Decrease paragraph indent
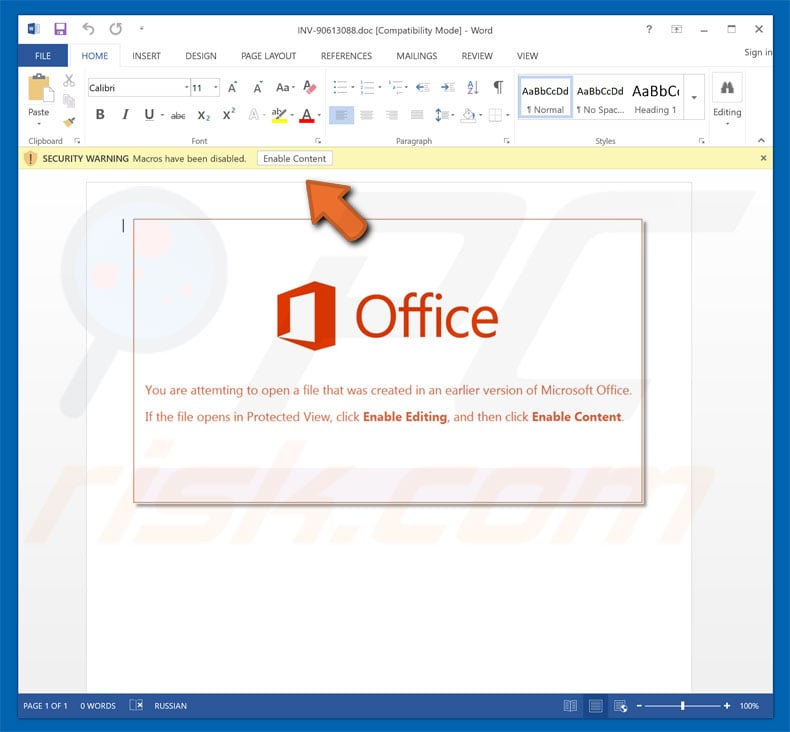790x732 pixels. coord(423,88)
